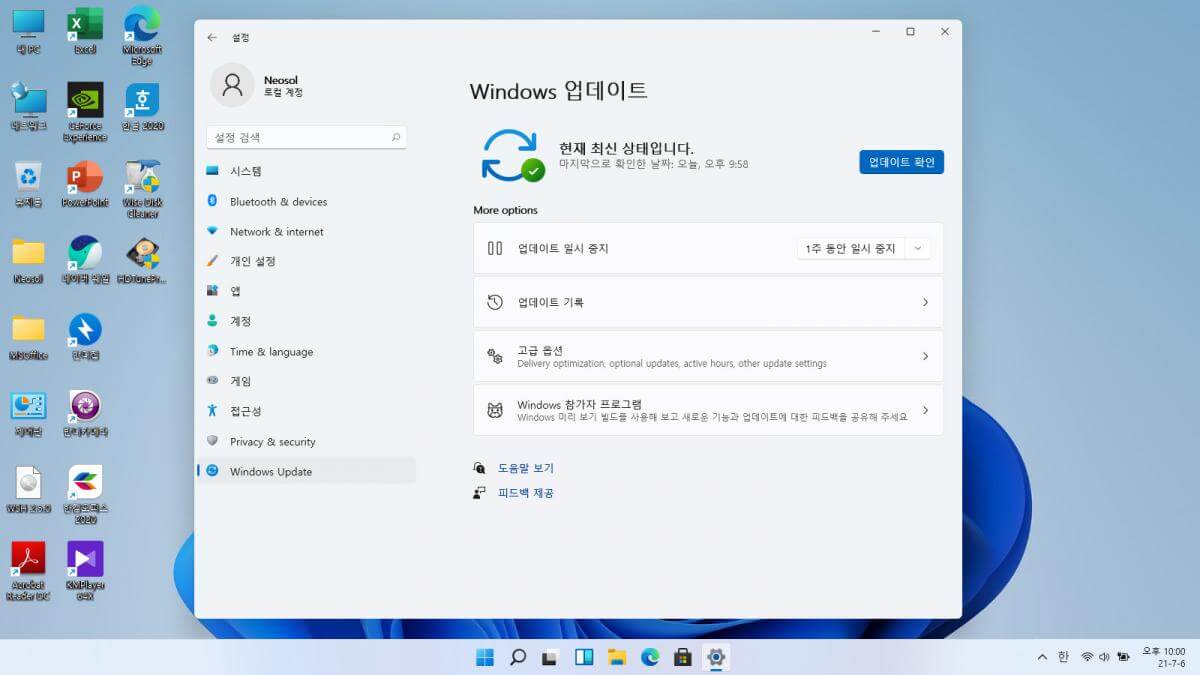Screen dimensions: 1200x675
Task: Select the Recycle Bin desktop icon
Action: (x=29, y=183)
